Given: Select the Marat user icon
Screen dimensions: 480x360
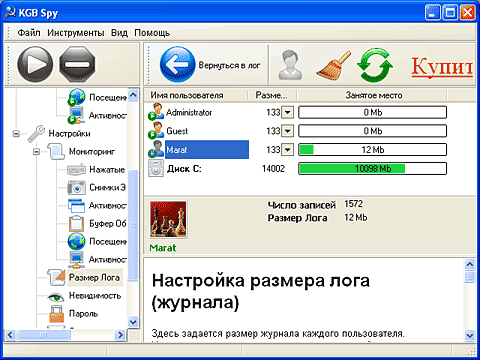Looking at the screenshot, I should (156, 149).
